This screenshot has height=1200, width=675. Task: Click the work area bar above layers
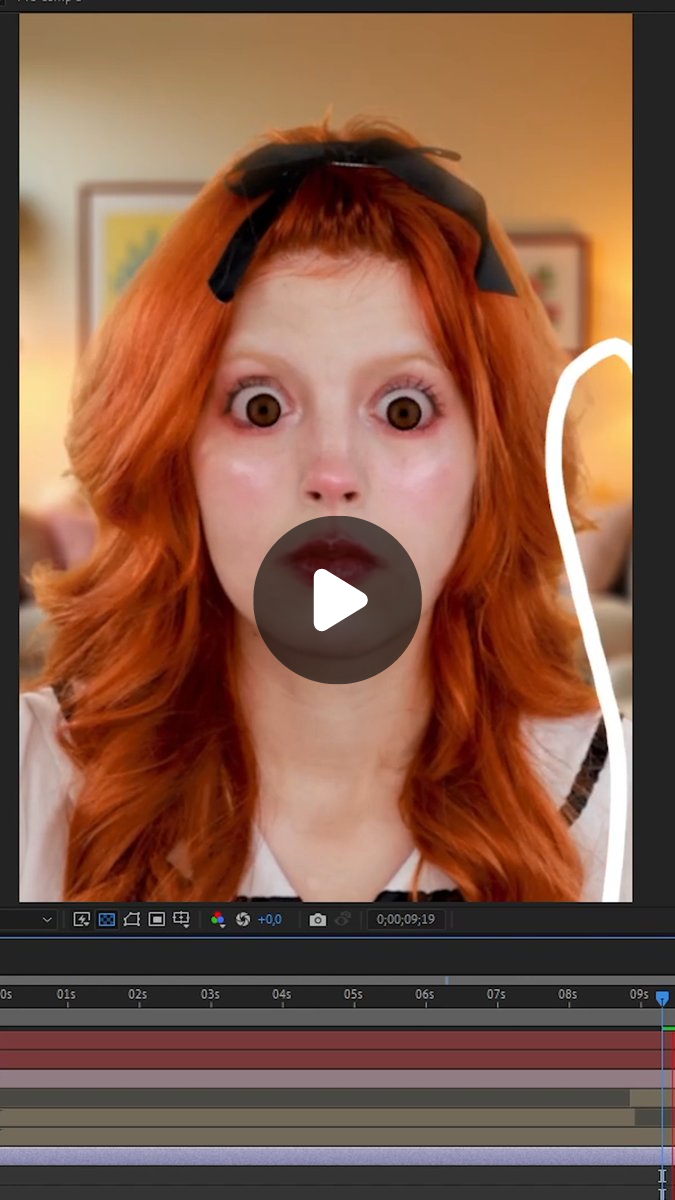click(x=337, y=1017)
